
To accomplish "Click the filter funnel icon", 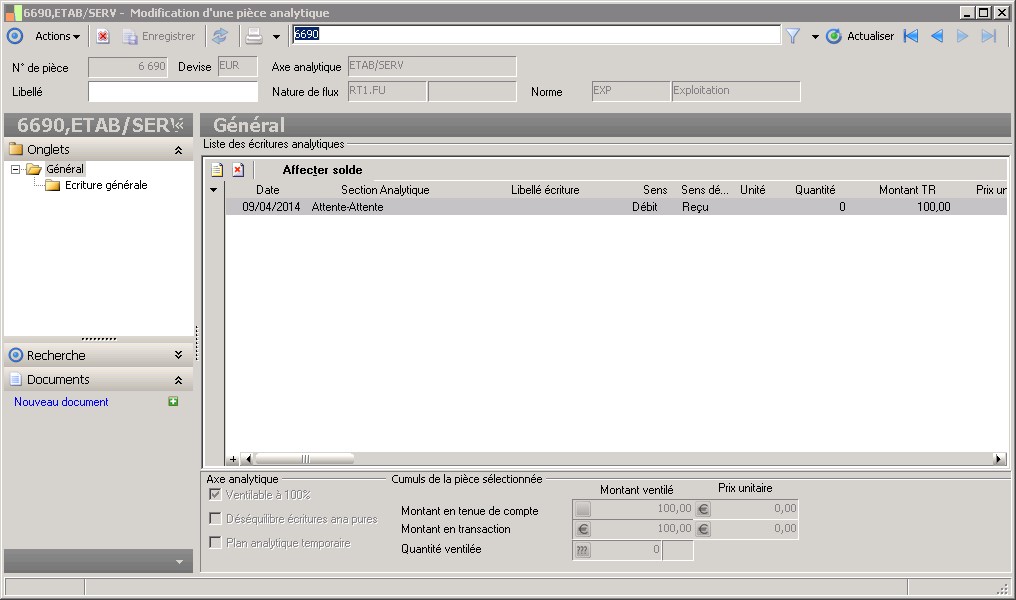I will [793, 36].
